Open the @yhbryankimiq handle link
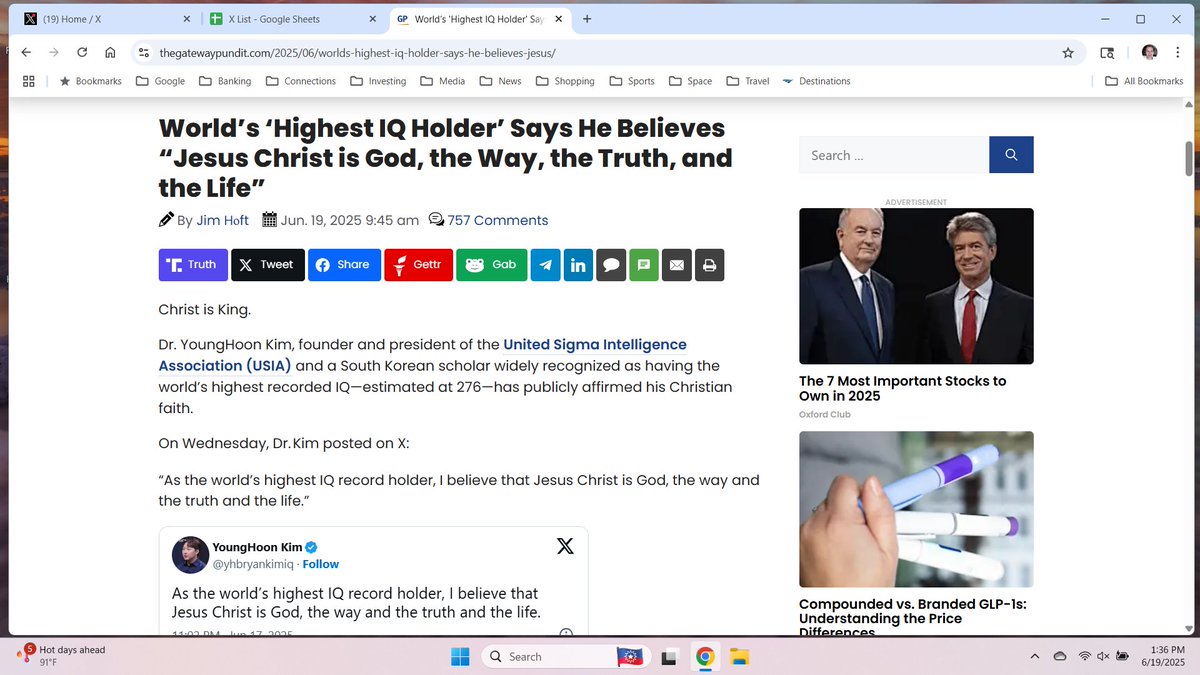This screenshot has width=1200, height=675. pos(253,564)
